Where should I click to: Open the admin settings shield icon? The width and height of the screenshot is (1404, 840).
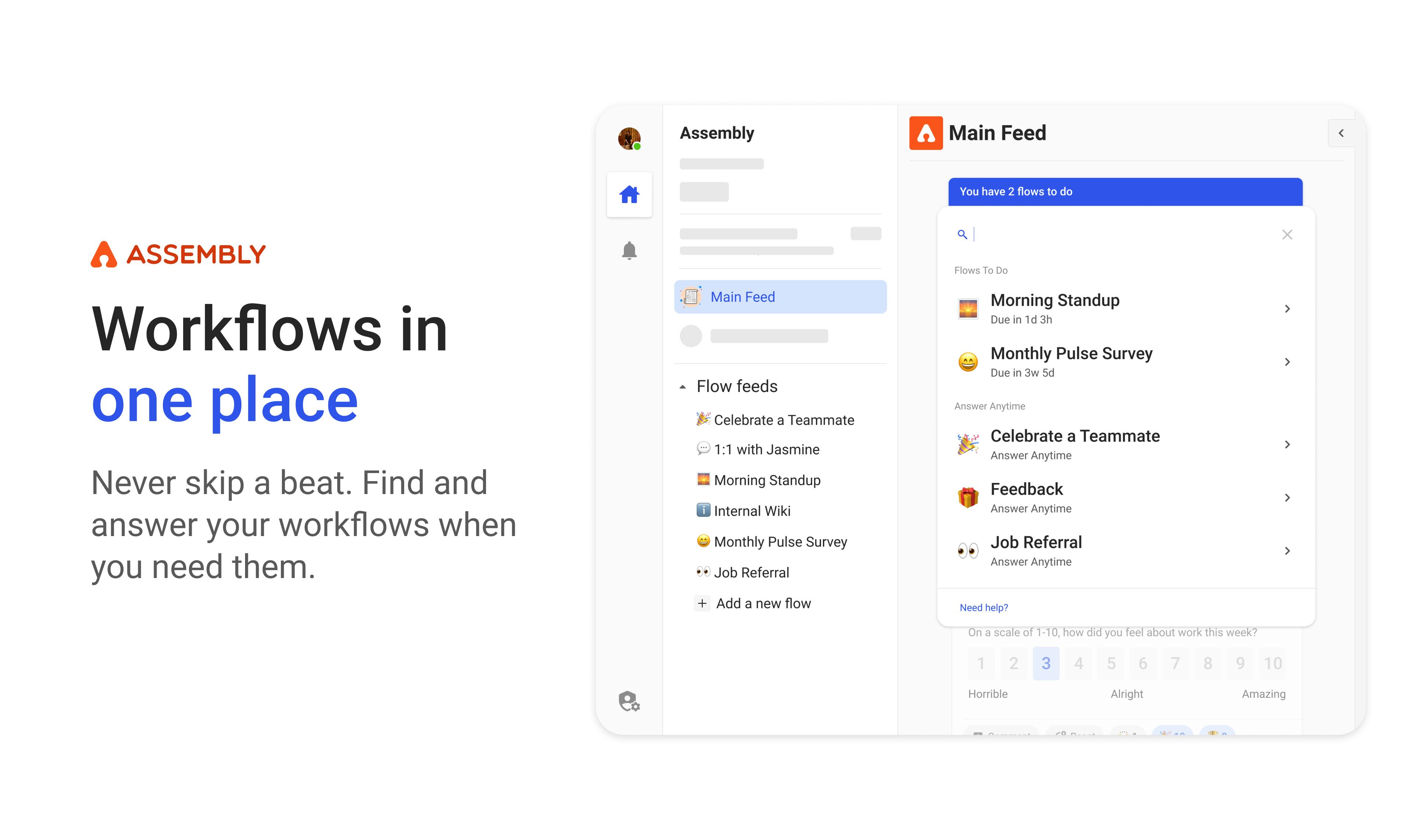[x=629, y=701]
